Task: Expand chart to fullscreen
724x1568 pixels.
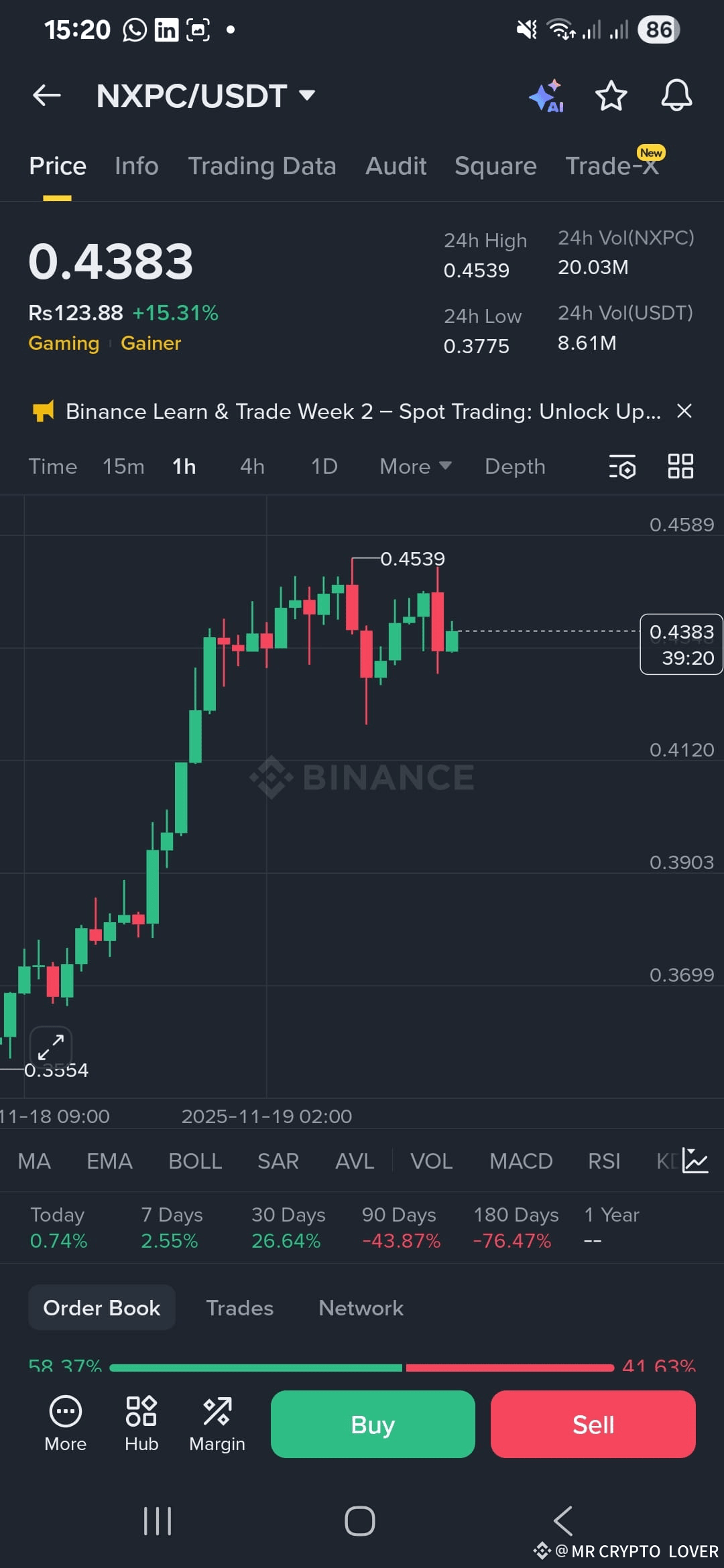Action: point(51,1047)
